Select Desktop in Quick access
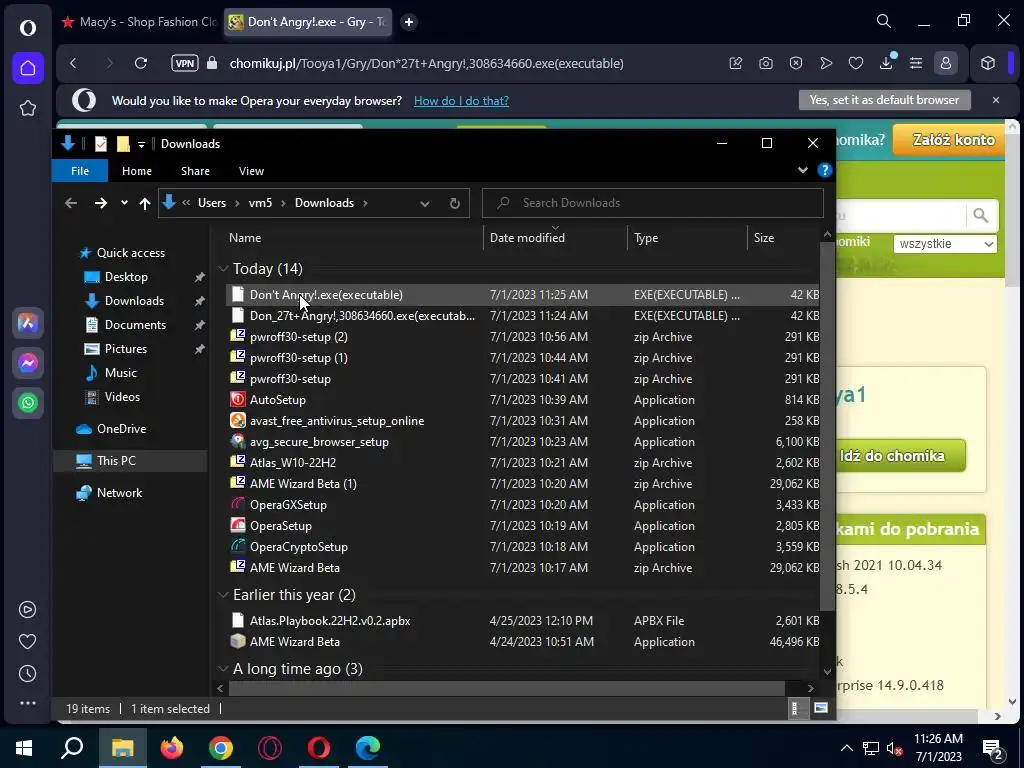1024x768 pixels. coord(126,277)
